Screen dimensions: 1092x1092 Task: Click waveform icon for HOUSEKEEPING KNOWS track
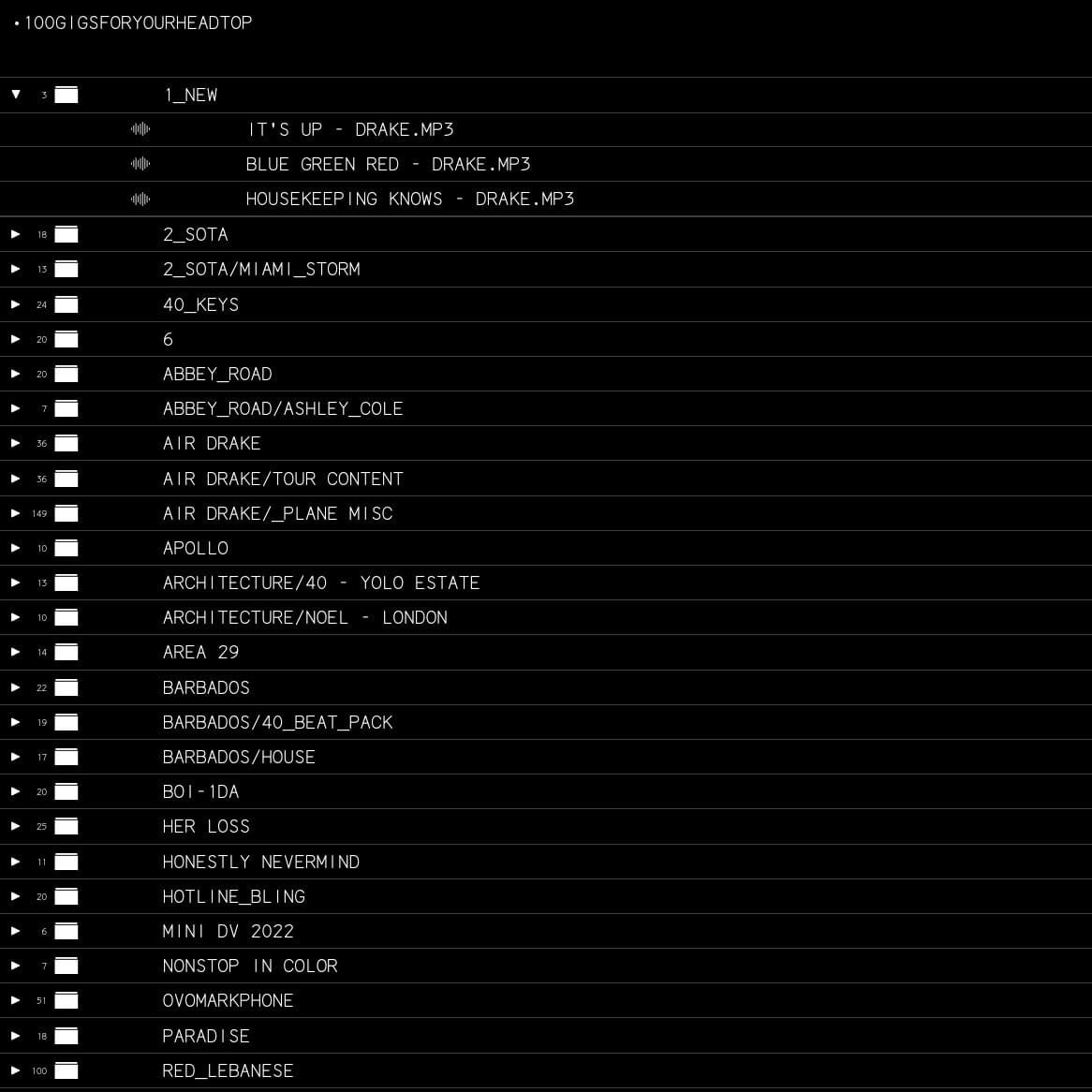pos(140,199)
